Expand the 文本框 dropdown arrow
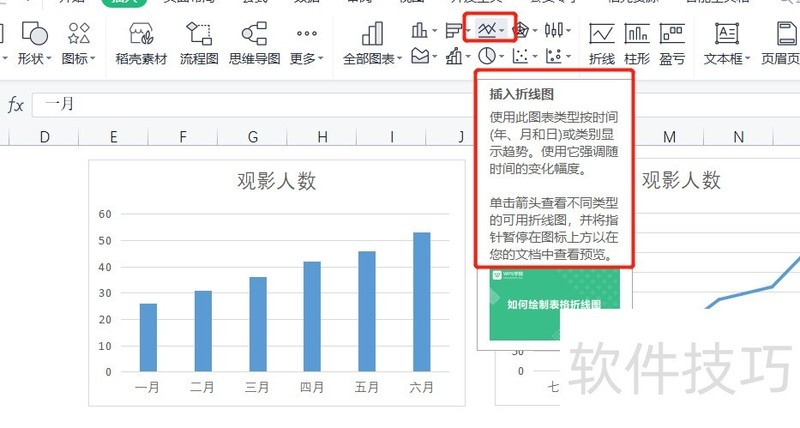Viewport: 800px width, 428px height. [747, 59]
